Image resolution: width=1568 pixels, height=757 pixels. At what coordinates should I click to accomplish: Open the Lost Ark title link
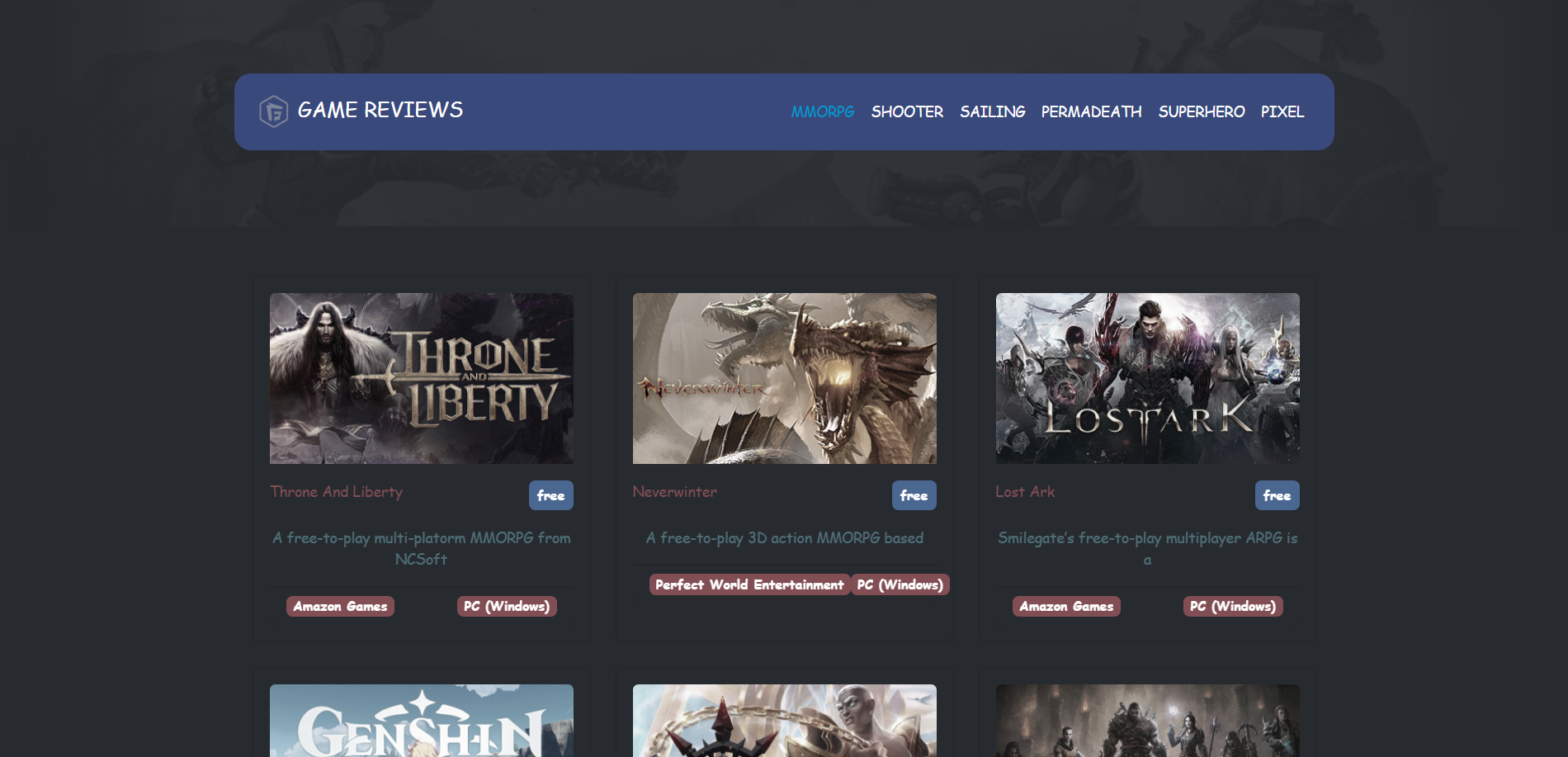coord(1024,492)
